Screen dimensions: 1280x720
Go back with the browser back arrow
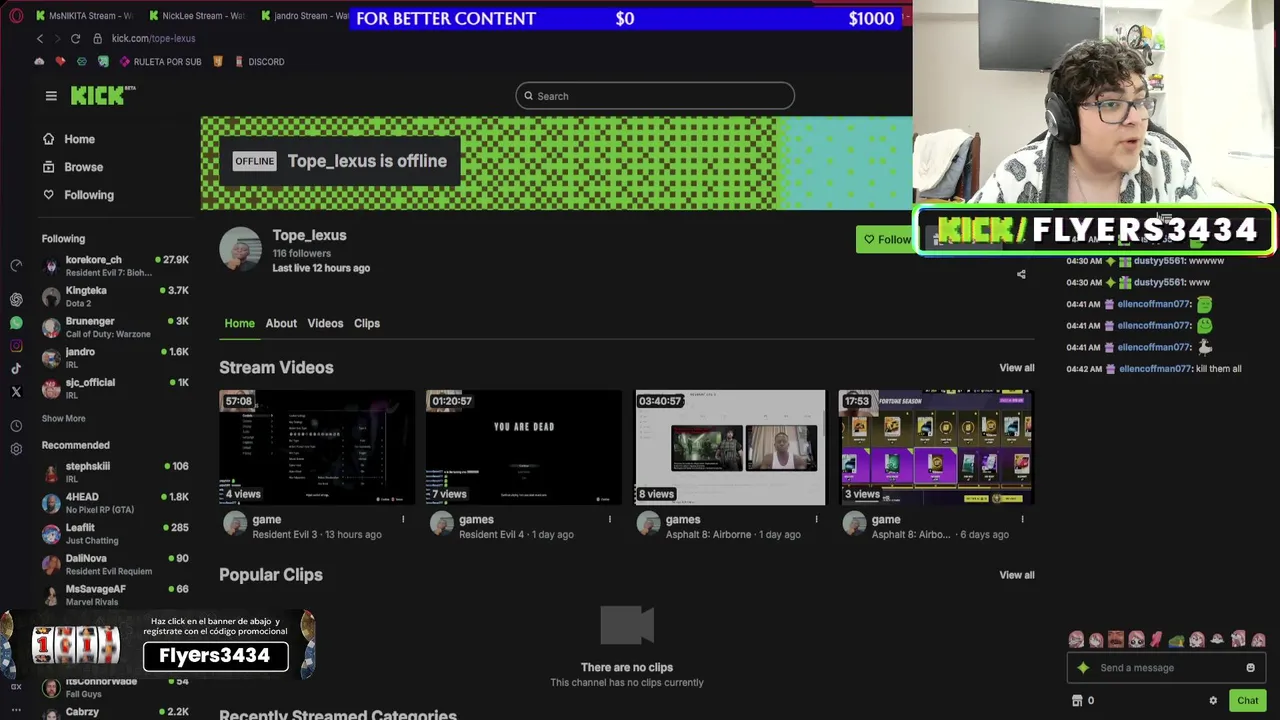tap(40, 38)
